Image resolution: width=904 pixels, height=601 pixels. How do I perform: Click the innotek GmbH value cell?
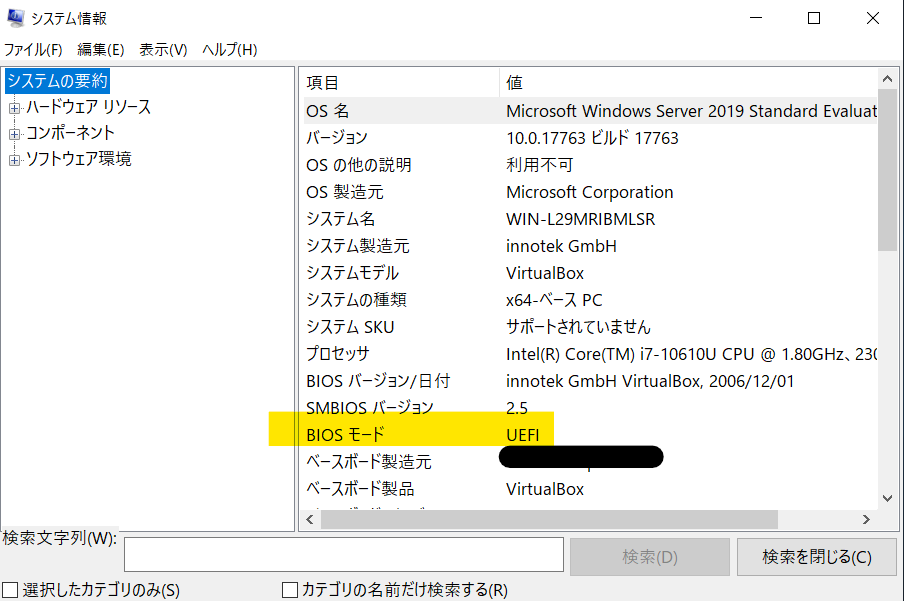tap(561, 246)
